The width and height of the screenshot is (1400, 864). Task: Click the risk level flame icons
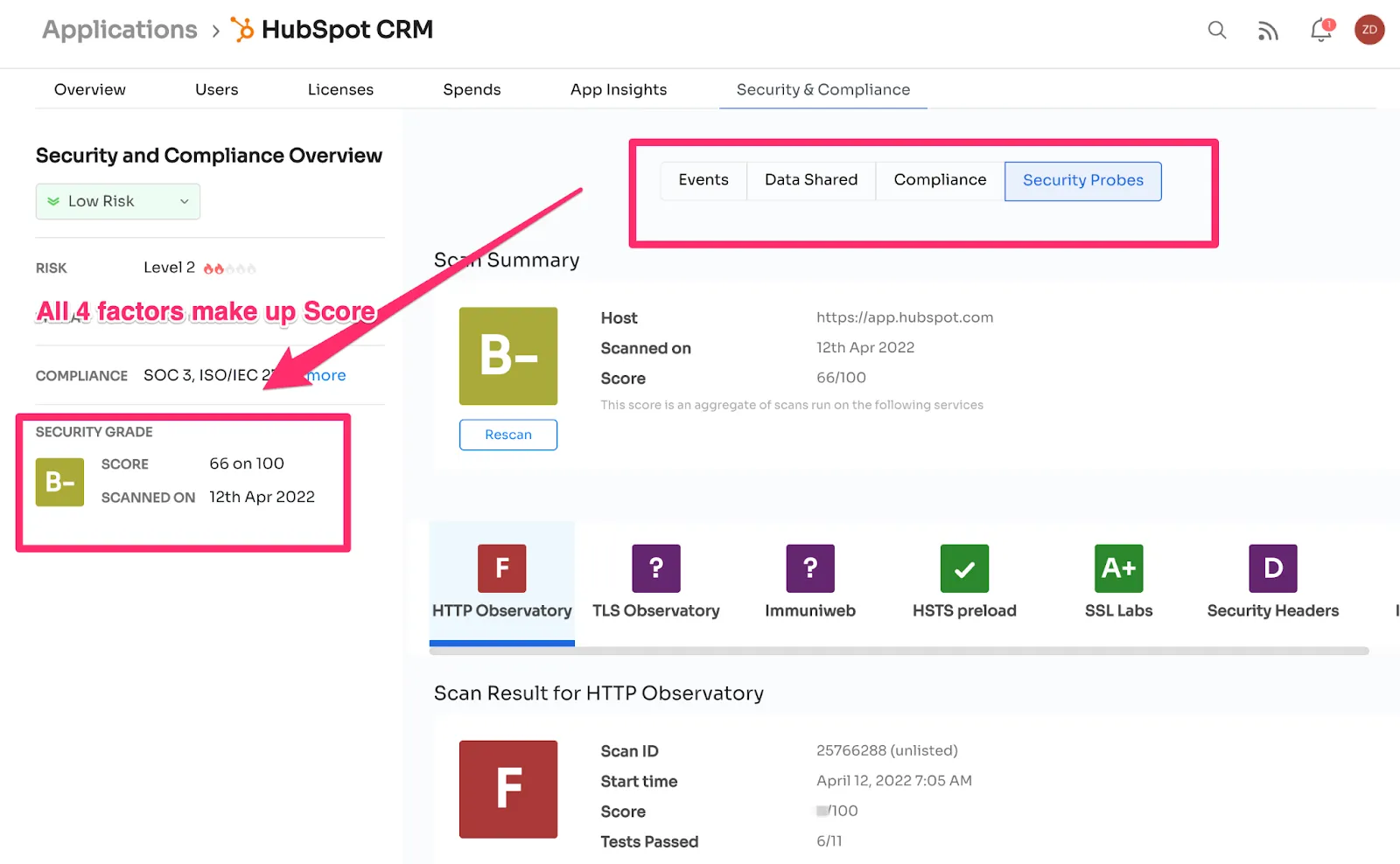click(x=229, y=268)
